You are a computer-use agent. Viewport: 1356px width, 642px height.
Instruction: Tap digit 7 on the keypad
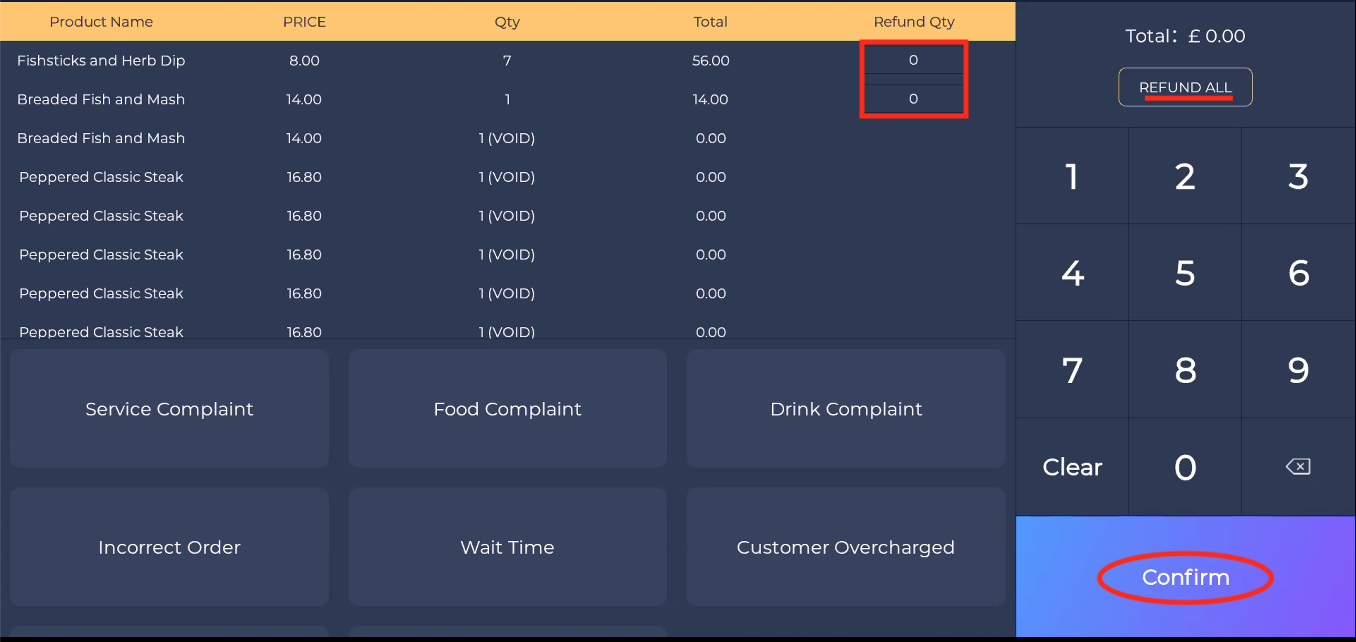point(1072,370)
